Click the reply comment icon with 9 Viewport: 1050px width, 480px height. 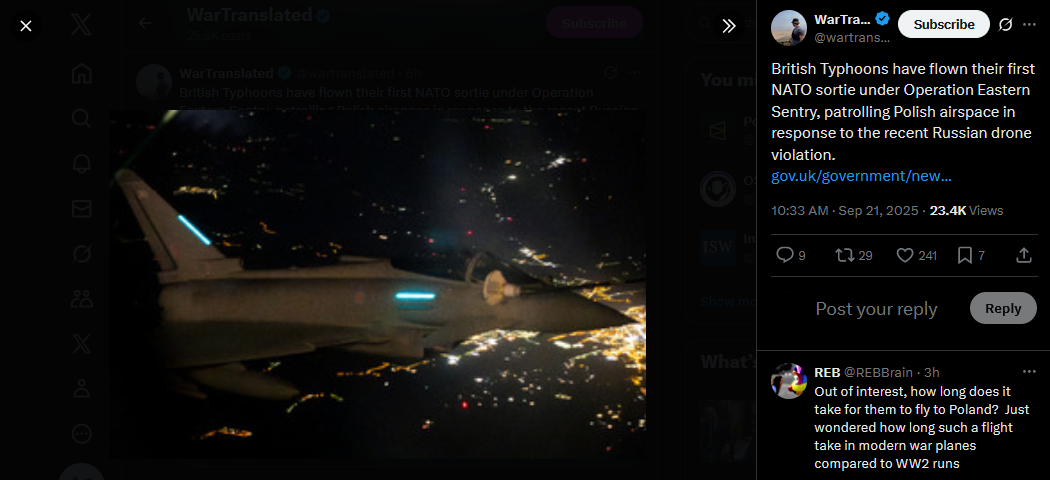tap(790, 255)
